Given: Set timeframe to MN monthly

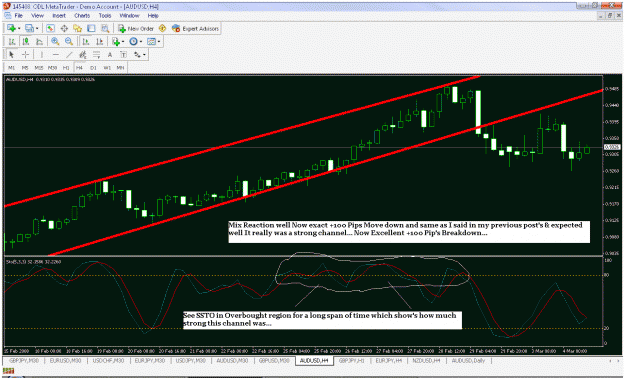Looking at the screenshot, I should [120, 68].
